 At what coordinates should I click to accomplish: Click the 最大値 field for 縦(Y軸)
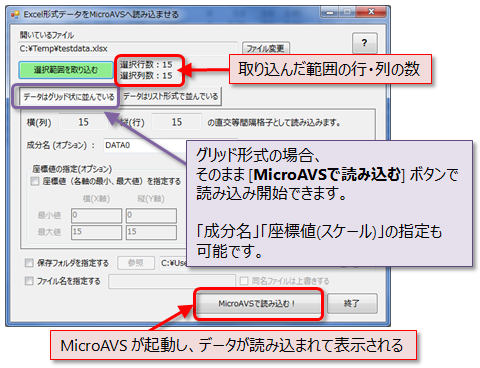click(151, 232)
